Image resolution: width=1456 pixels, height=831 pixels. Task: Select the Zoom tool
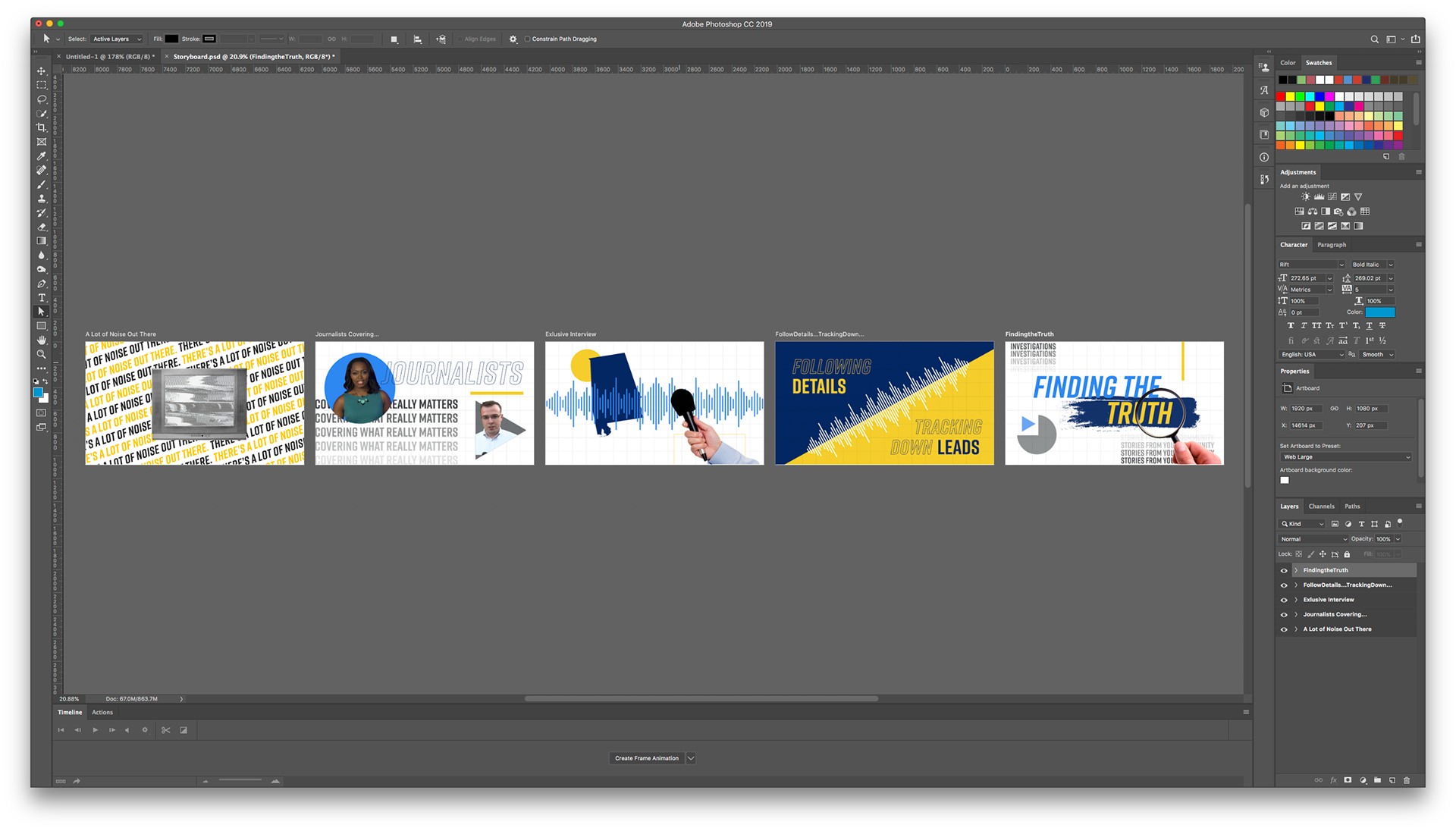click(x=42, y=353)
